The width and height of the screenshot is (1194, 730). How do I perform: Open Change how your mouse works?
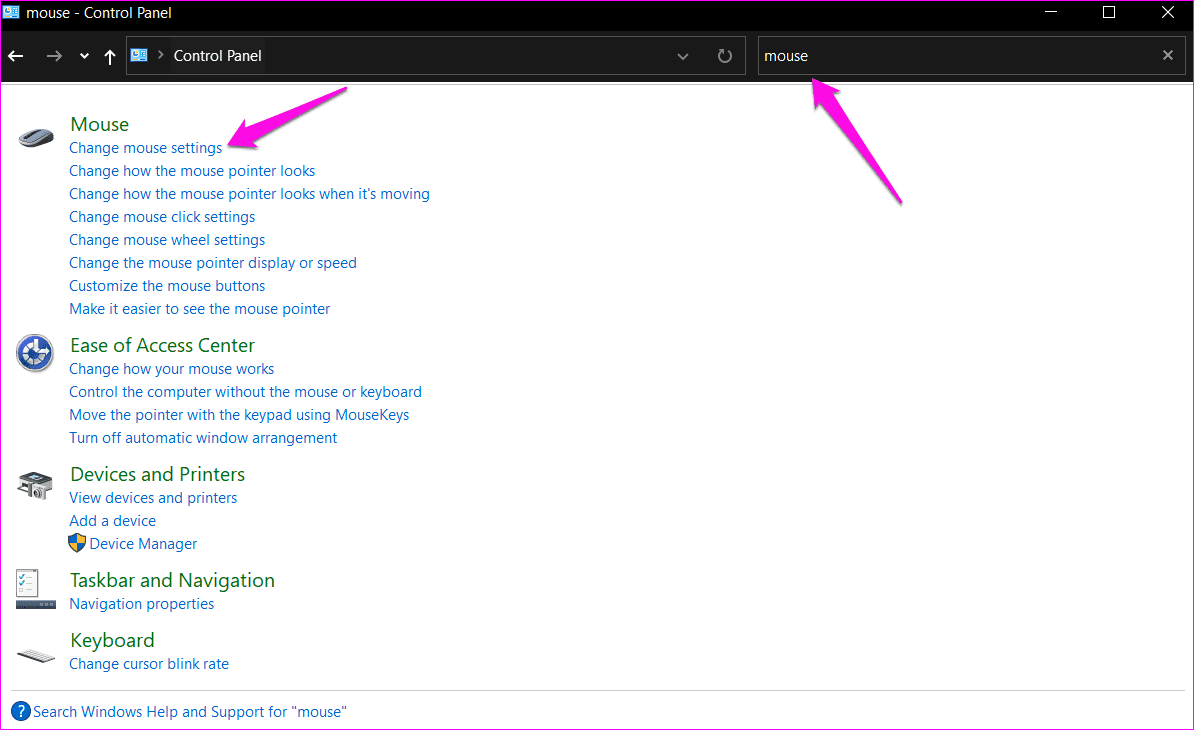[x=171, y=369]
